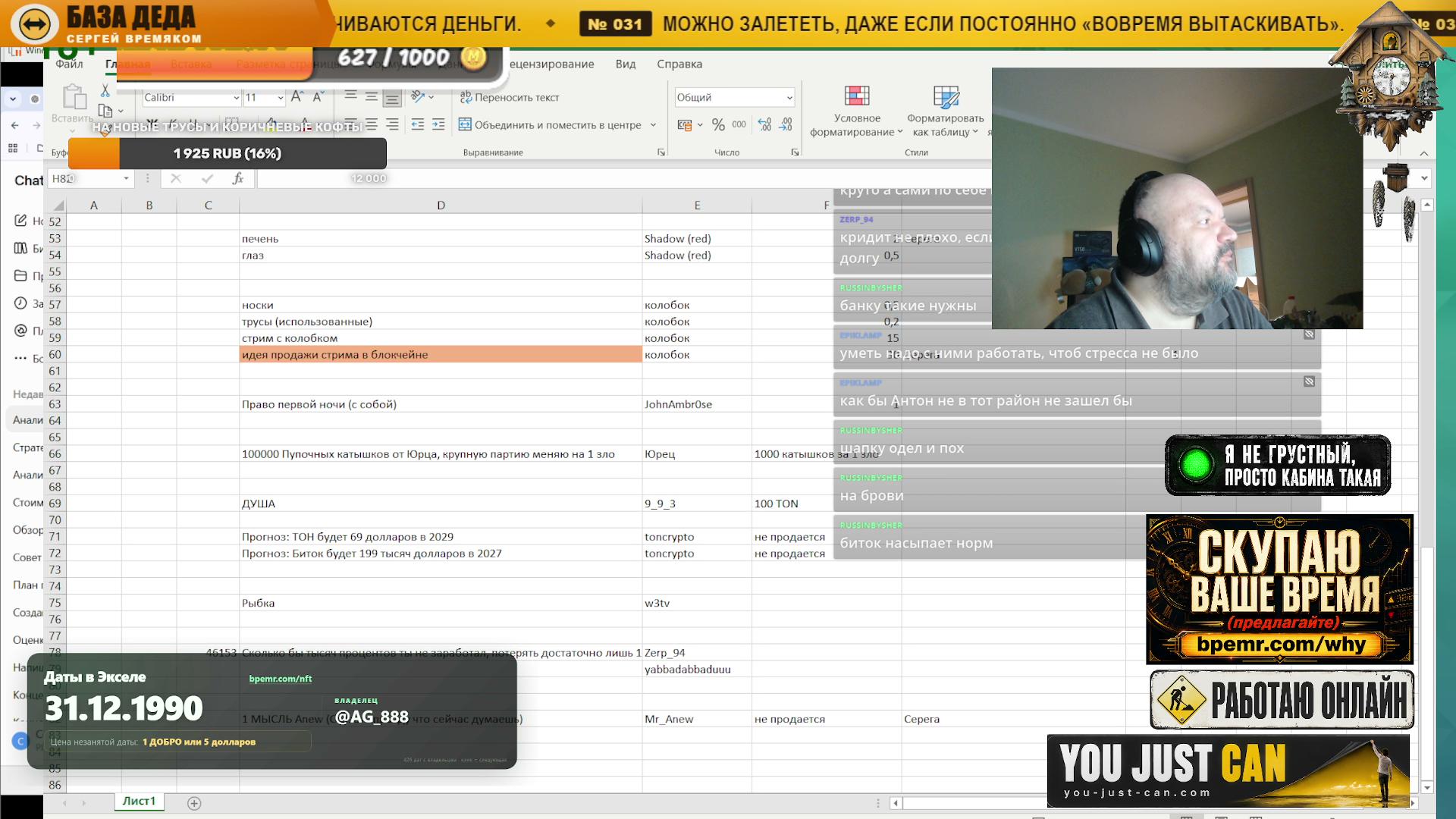Open the Файл menu
Viewport: 1456px width, 819px height.
tap(69, 64)
